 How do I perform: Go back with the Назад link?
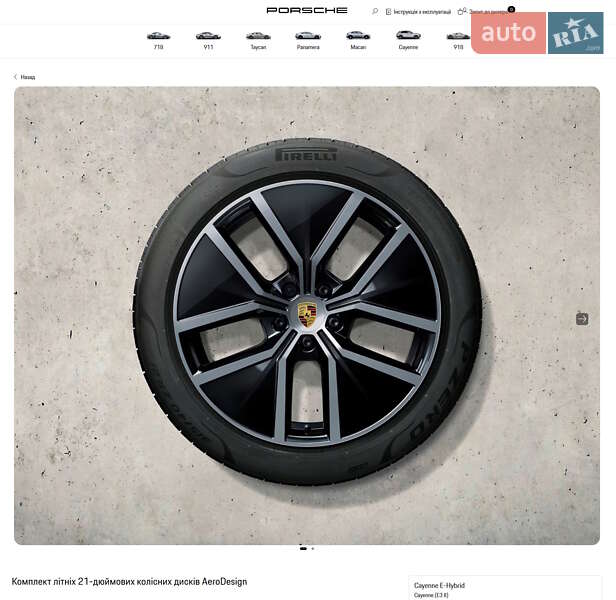(x=28, y=77)
